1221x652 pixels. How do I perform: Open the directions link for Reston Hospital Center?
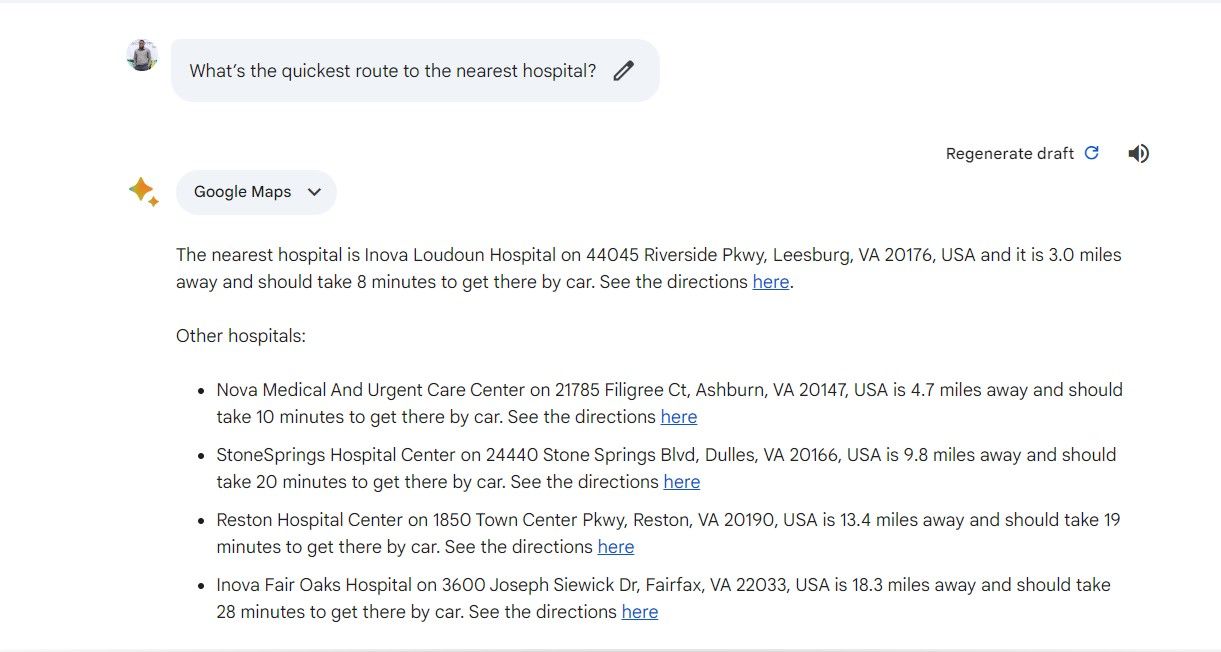(615, 547)
